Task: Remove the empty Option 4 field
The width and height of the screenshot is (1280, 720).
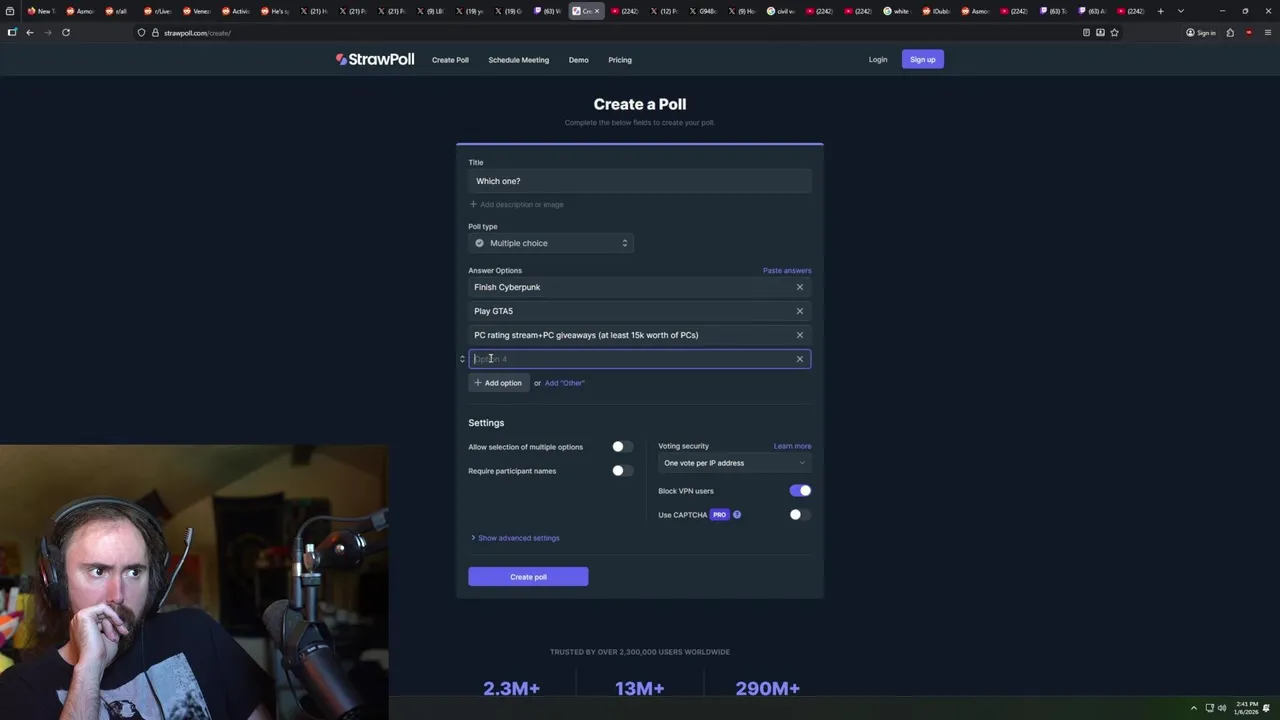Action: point(800,359)
